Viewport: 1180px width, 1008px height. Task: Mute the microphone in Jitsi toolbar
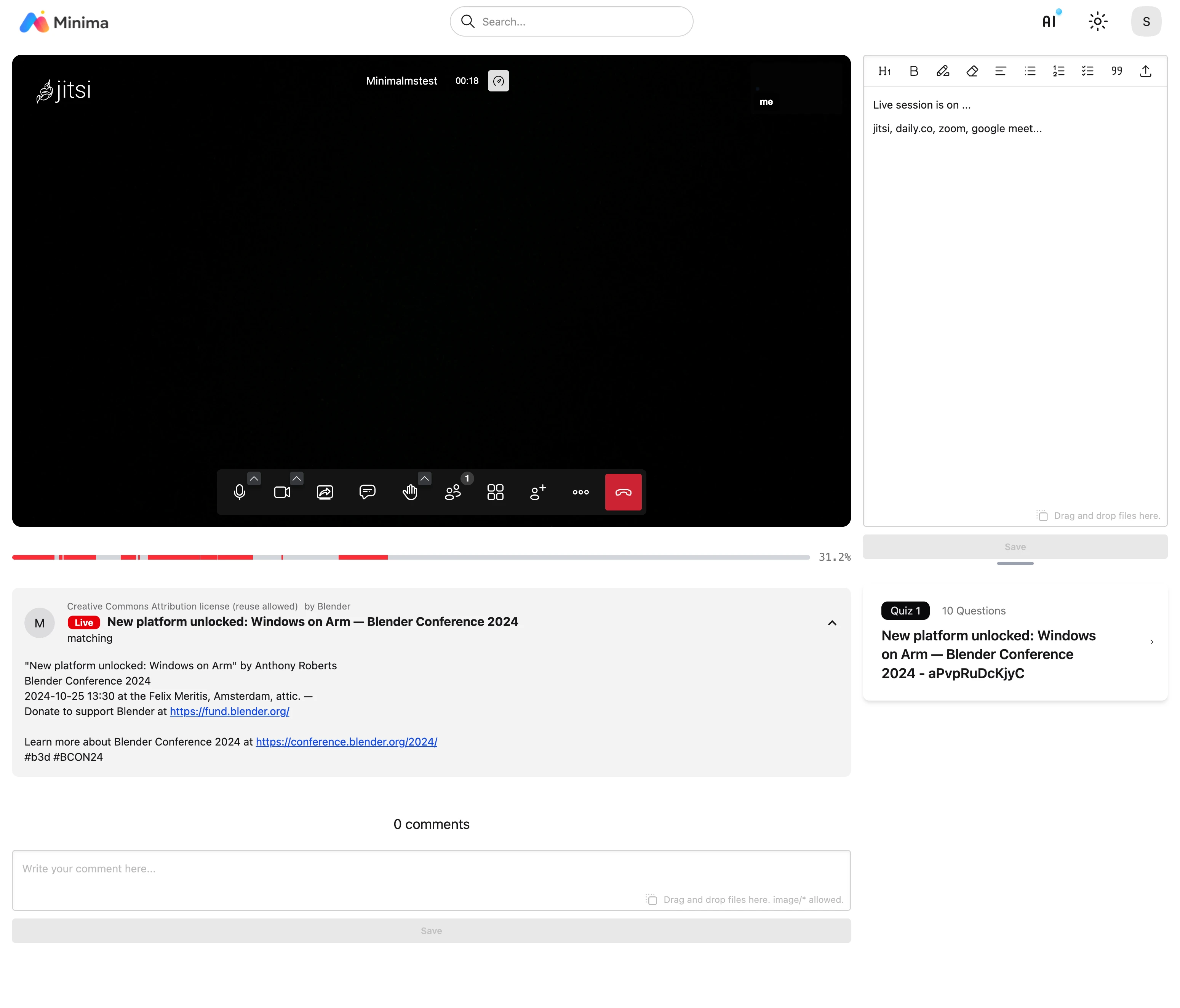239,492
